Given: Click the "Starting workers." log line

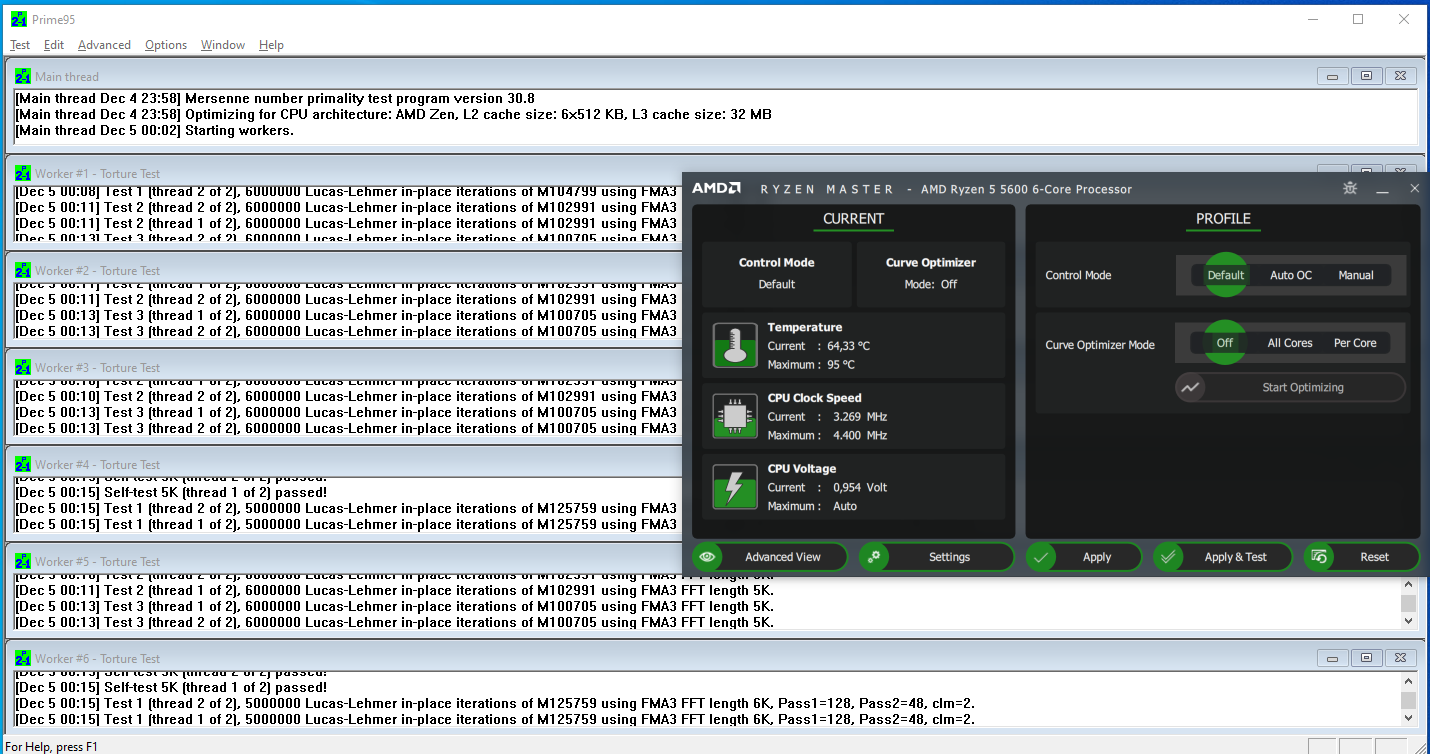Looking at the screenshot, I should (154, 131).
